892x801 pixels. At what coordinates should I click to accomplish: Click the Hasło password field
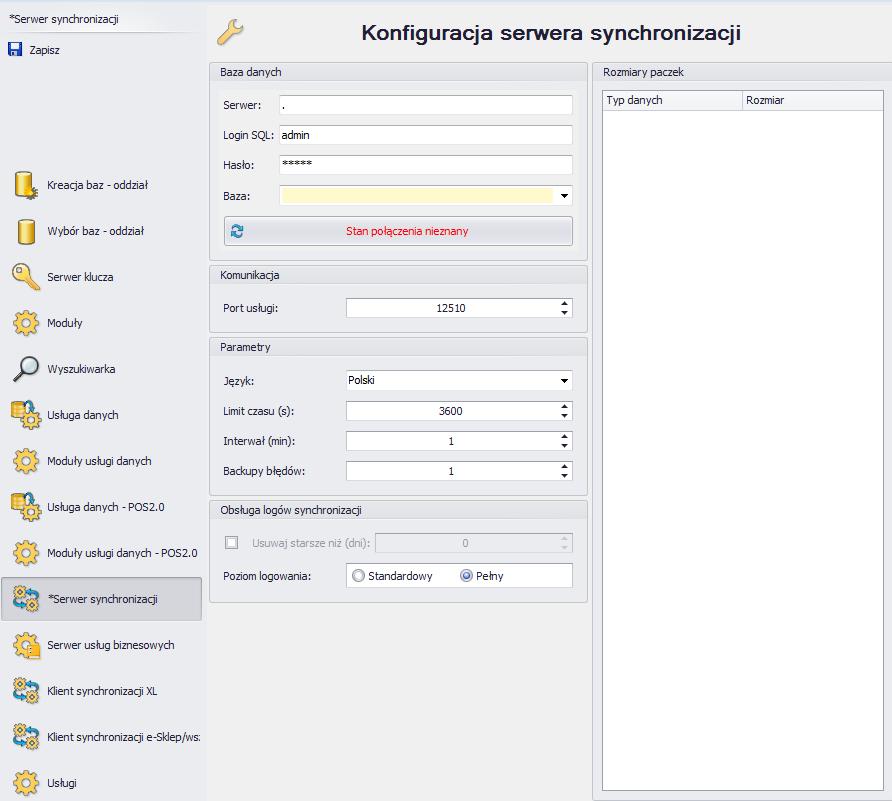[x=426, y=165]
